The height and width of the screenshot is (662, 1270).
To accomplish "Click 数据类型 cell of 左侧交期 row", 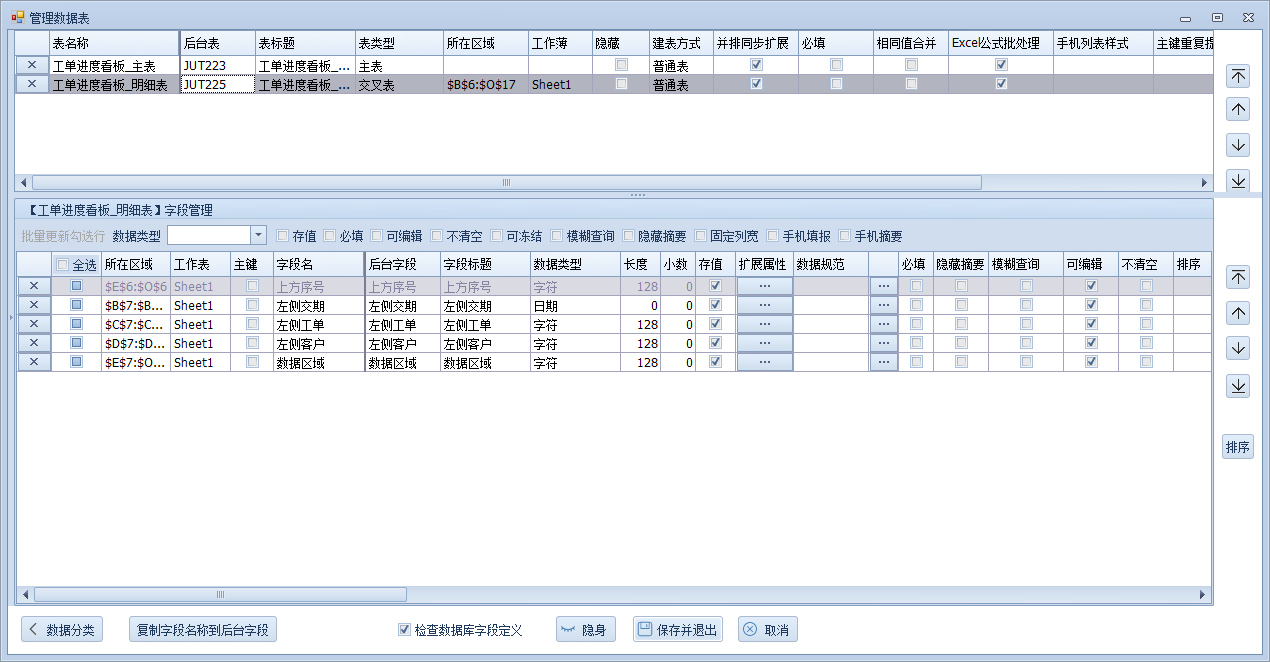I will 574,305.
